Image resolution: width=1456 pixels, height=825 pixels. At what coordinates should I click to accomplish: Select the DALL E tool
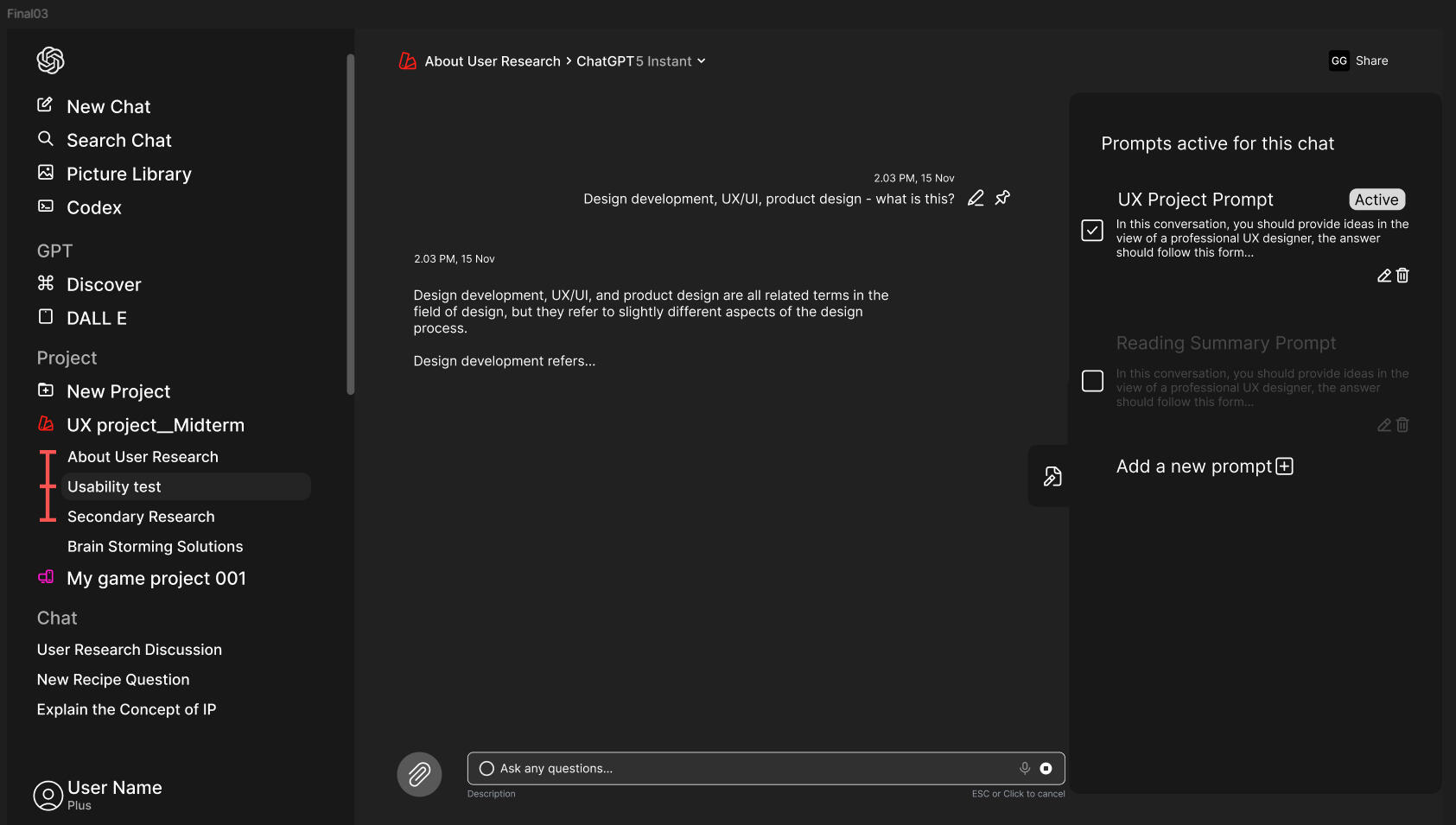click(x=97, y=317)
